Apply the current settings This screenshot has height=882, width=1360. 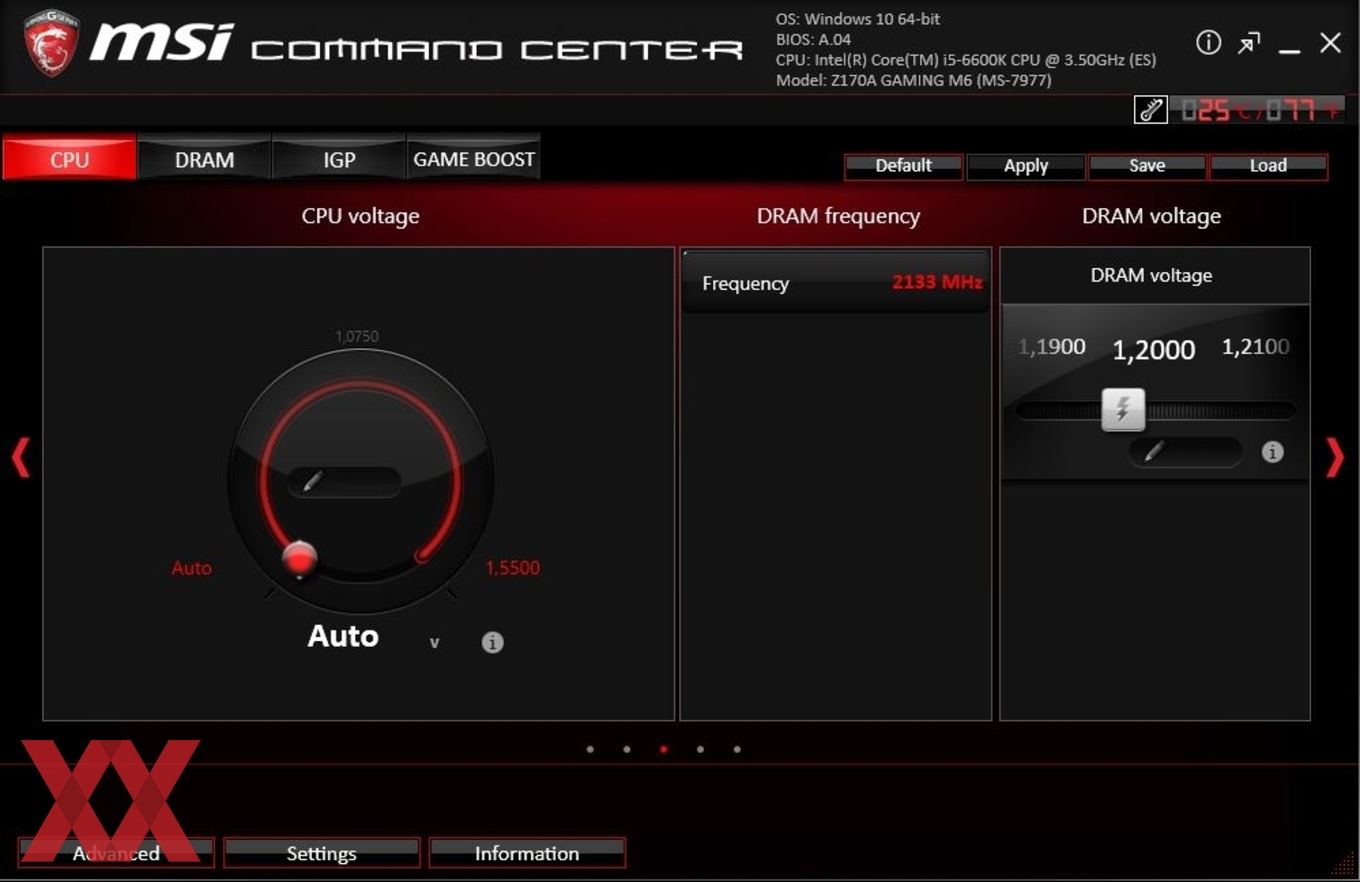[1025, 166]
